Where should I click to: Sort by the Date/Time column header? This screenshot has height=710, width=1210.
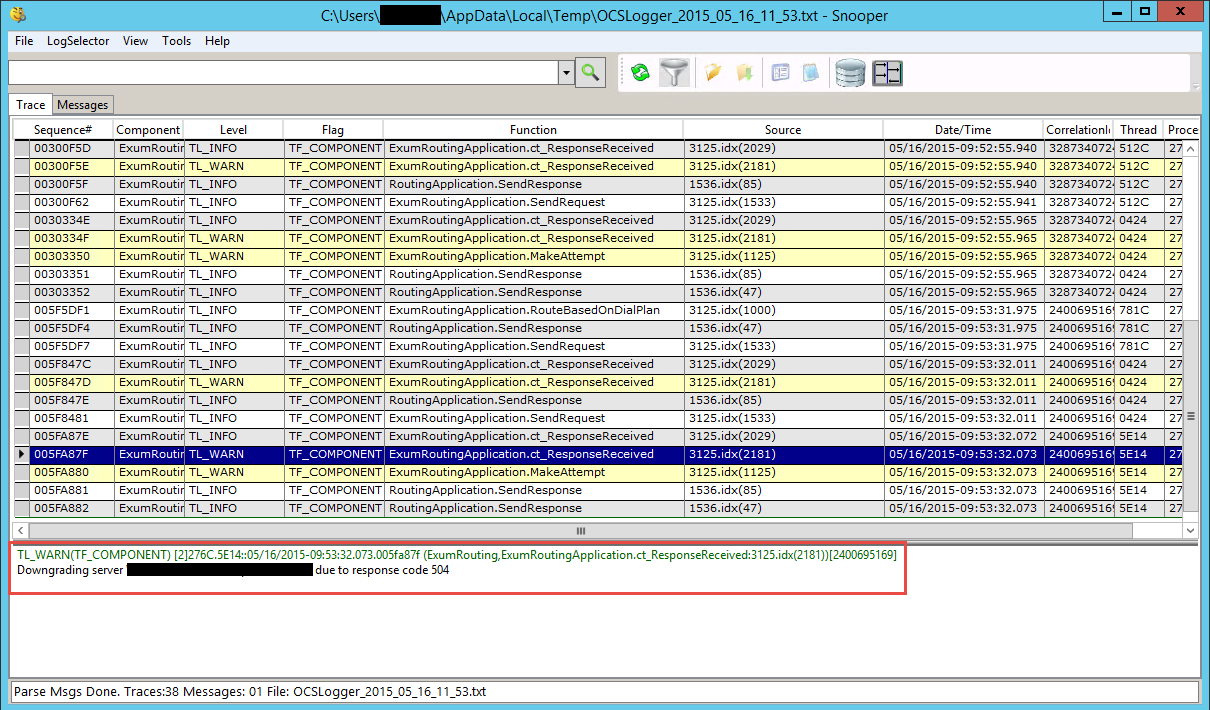[x=963, y=129]
